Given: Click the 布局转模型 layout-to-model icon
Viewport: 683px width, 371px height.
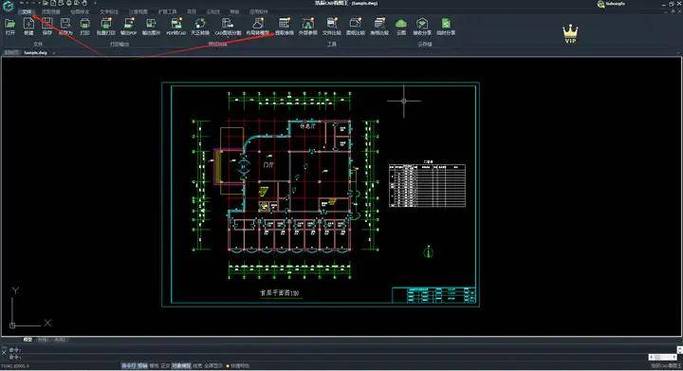Looking at the screenshot, I should [257, 25].
